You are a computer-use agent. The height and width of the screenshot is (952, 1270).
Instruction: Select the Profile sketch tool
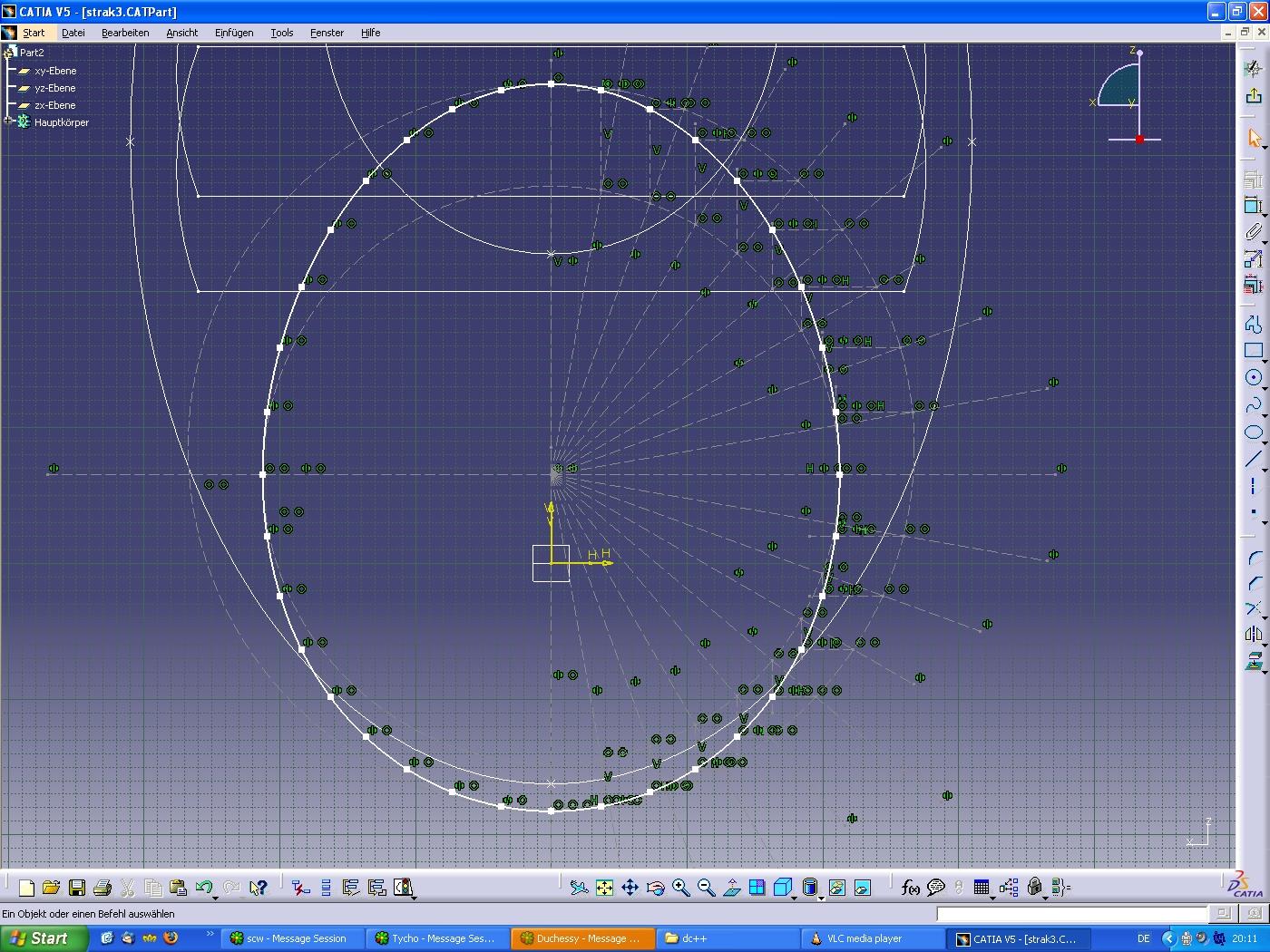[1254, 325]
